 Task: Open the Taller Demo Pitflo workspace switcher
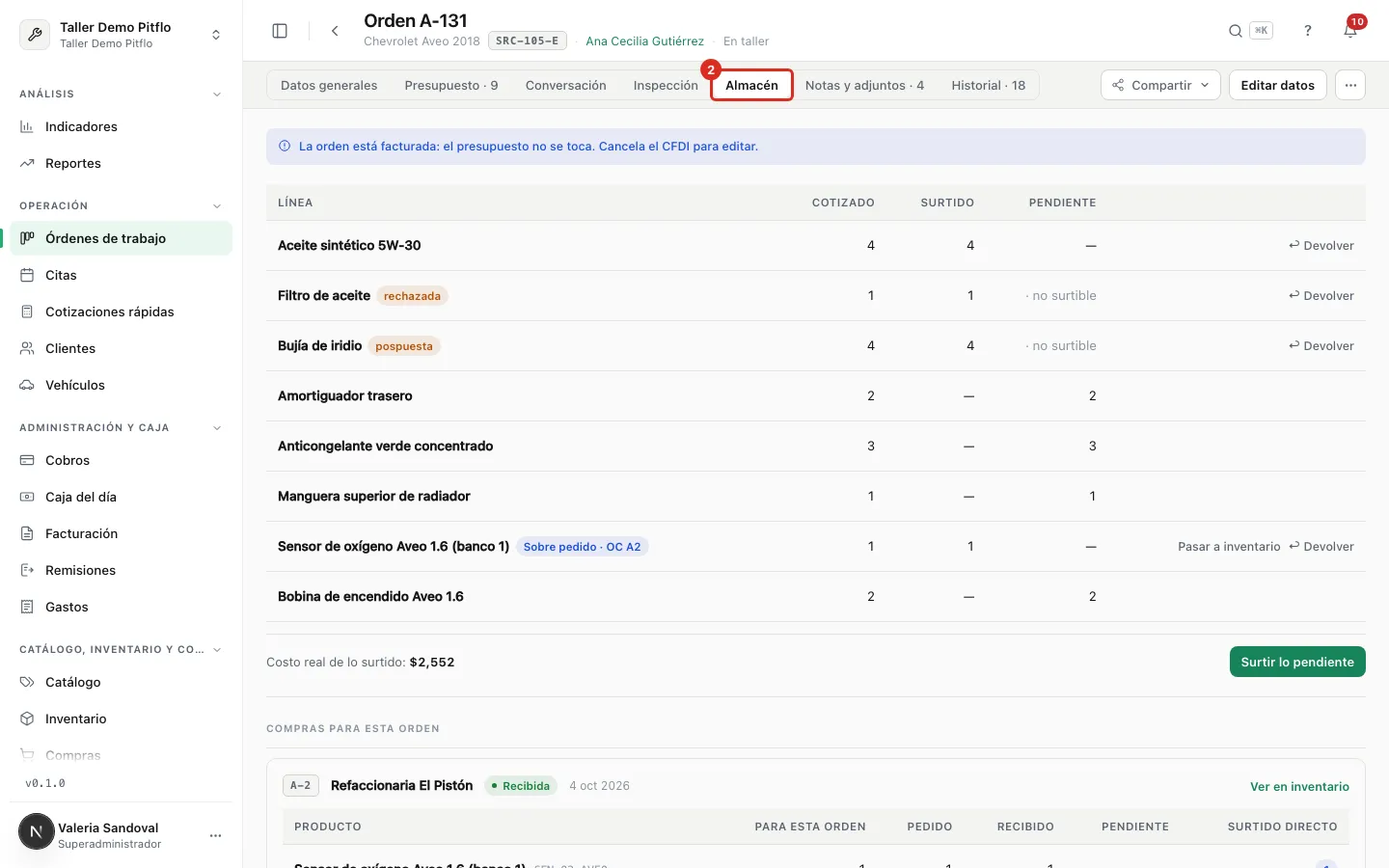pyautogui.click(x=122, y=35)
